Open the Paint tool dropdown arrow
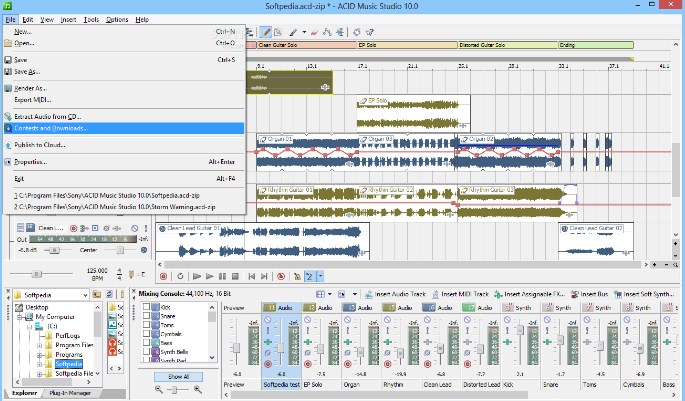The height and width of the screenshot is (401, 685). coord(304,32)
